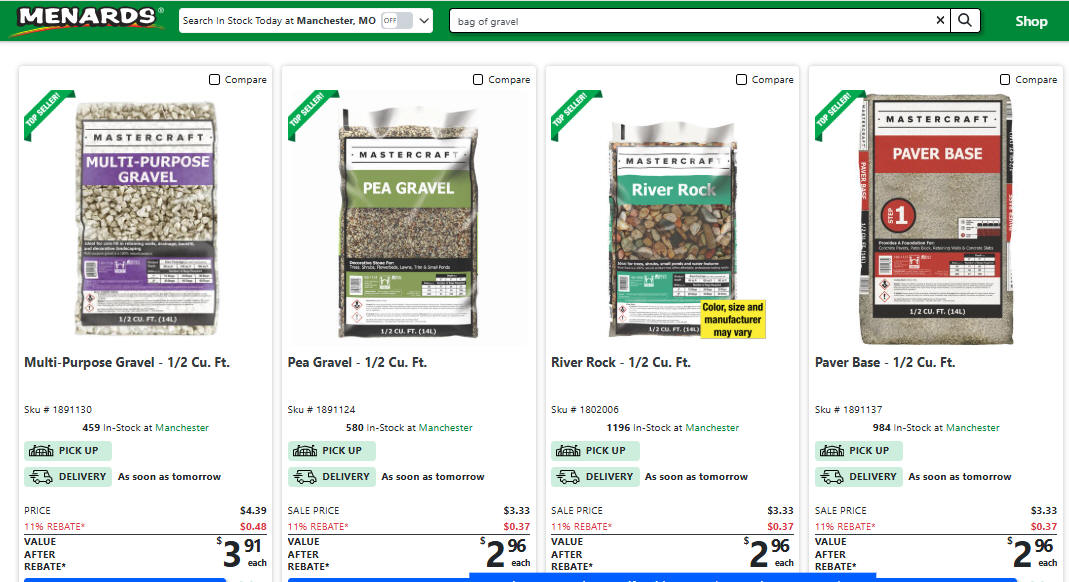Click the Pick Up icon for River Rock

(568, 450)
